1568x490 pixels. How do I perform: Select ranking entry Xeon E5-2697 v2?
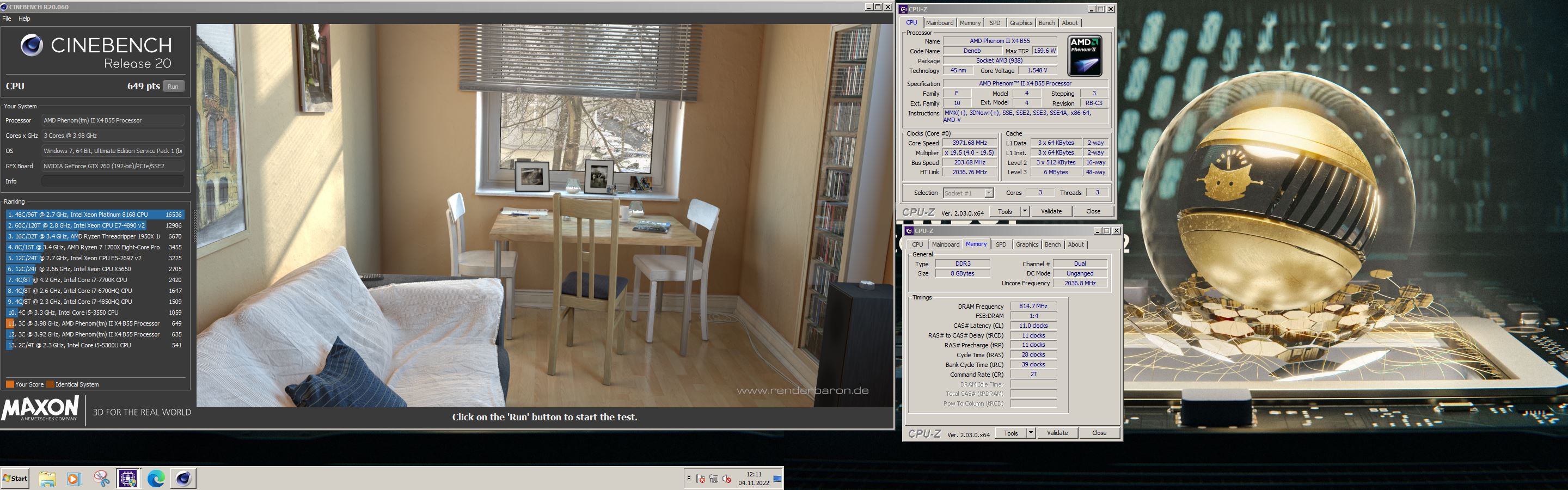[x=95, y=259]
